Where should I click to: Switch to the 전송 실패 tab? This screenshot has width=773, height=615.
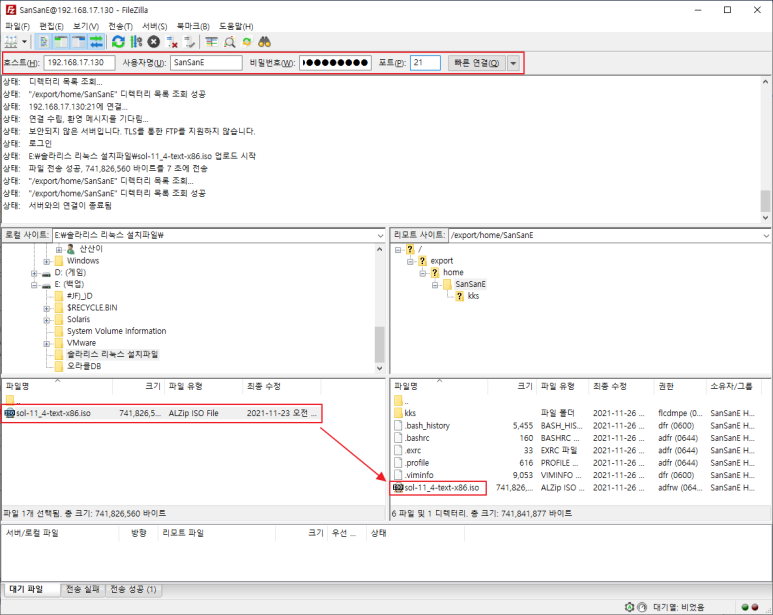point(83,589)
